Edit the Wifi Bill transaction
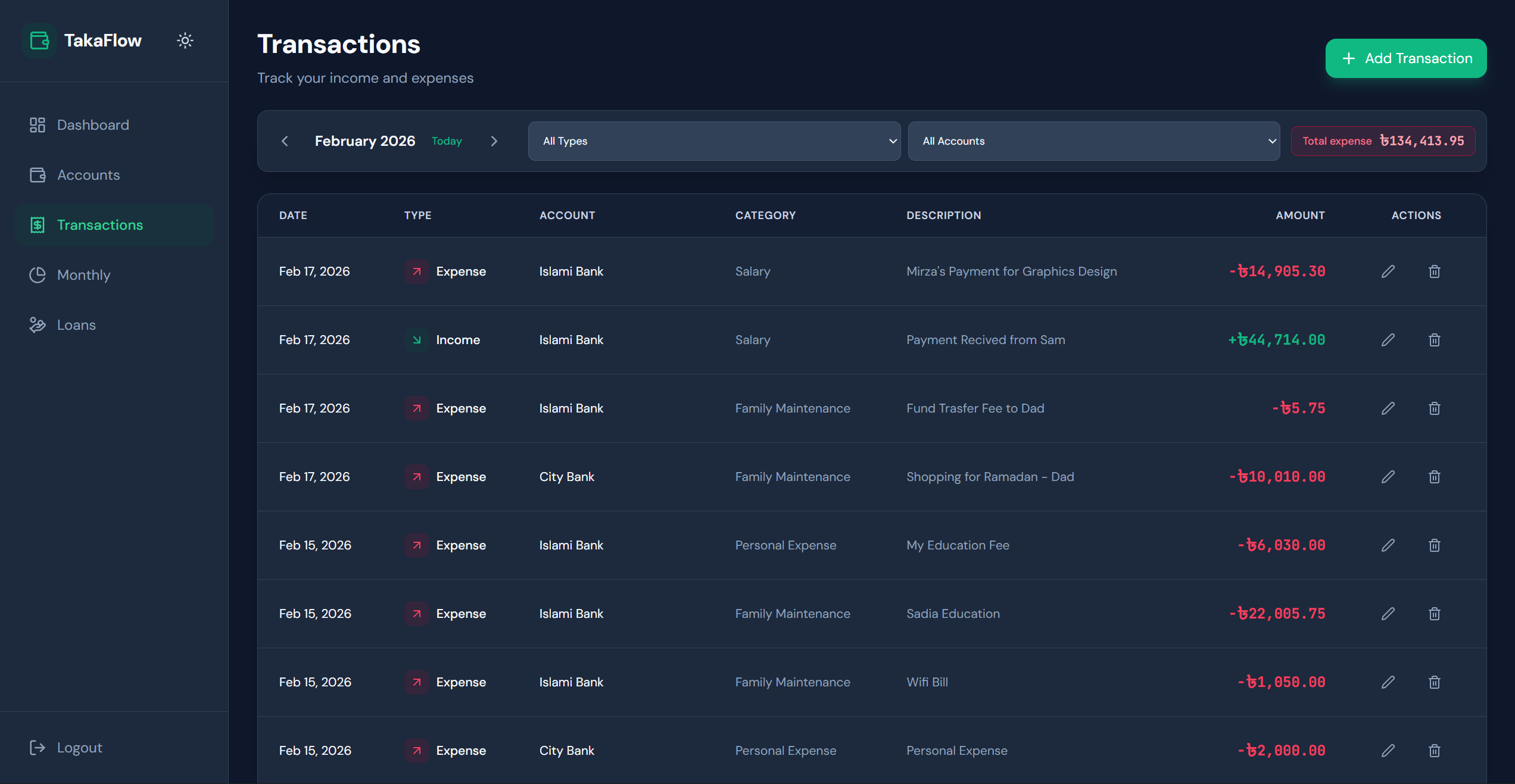Image resolution: width=1515 pixels, height=784 pixels. point(1388,682)
